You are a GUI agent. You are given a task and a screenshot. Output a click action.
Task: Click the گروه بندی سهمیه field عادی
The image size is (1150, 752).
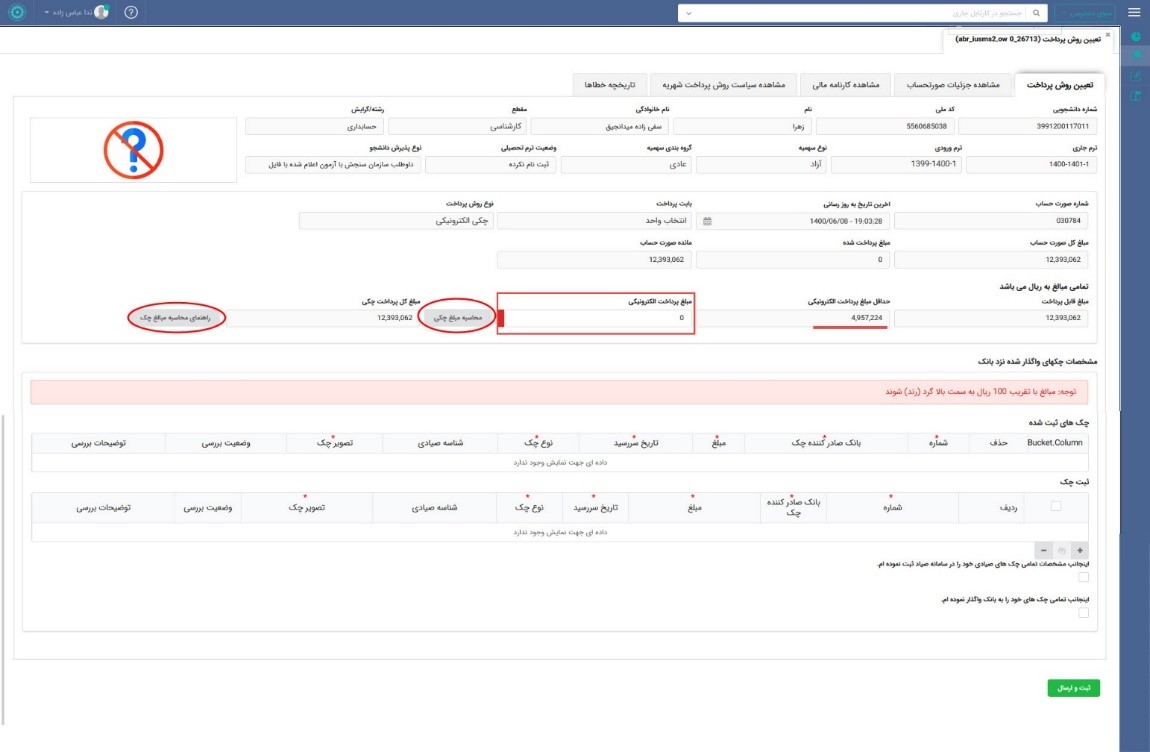coord(626,164)
